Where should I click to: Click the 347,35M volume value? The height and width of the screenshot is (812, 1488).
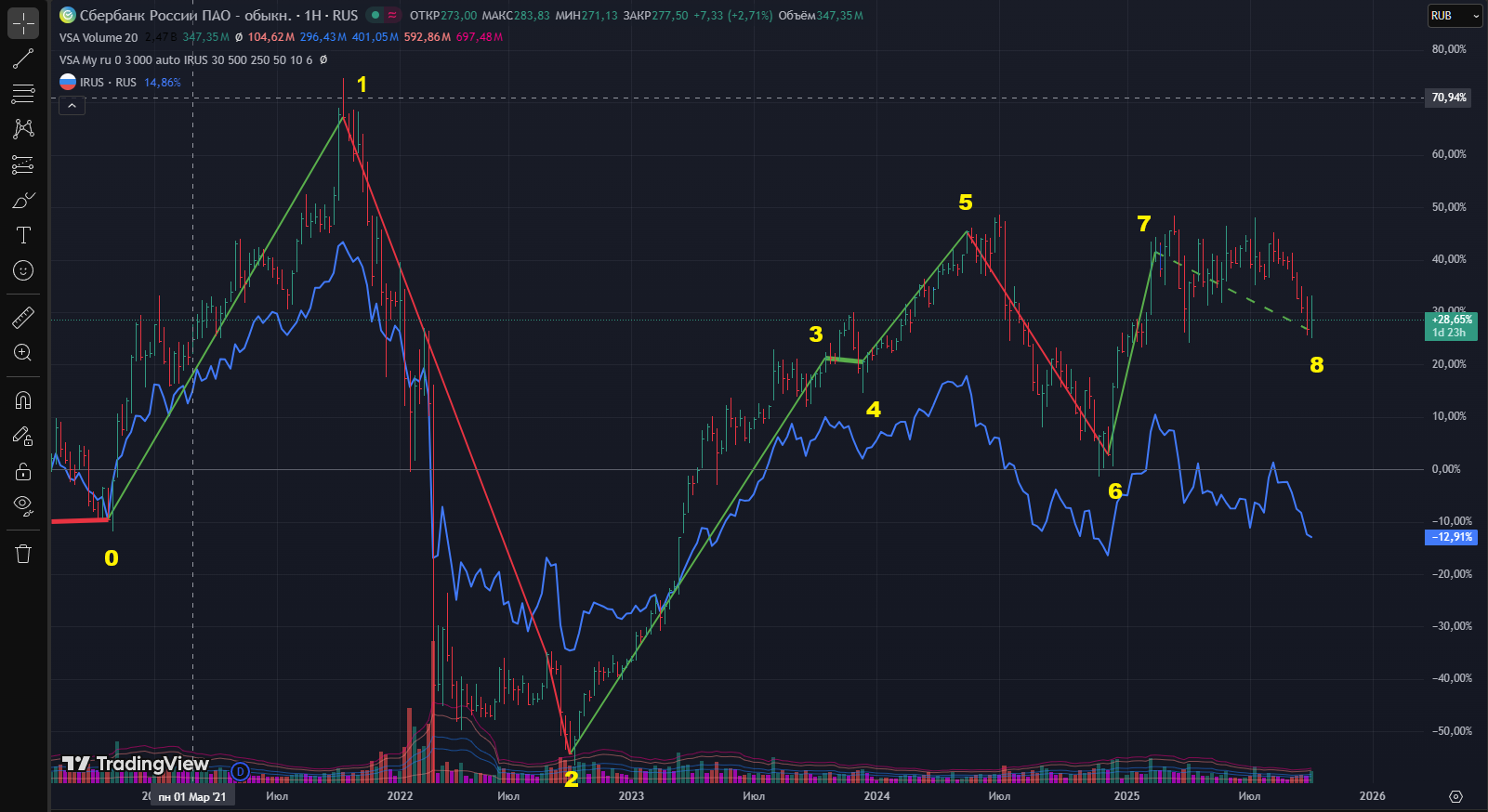(x=840, y=15)
